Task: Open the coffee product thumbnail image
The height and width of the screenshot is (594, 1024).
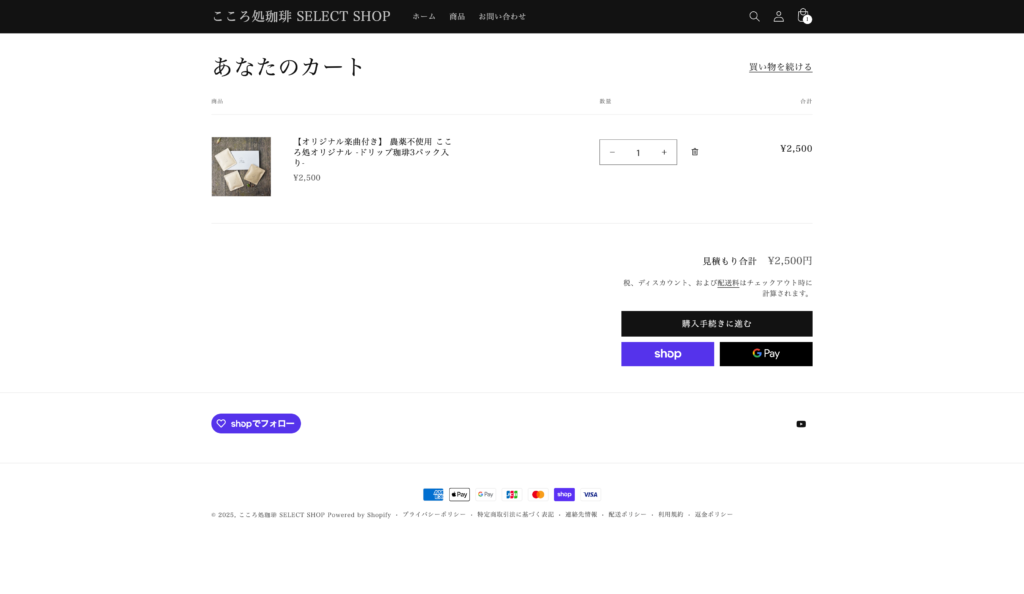Action: (241, 166)
